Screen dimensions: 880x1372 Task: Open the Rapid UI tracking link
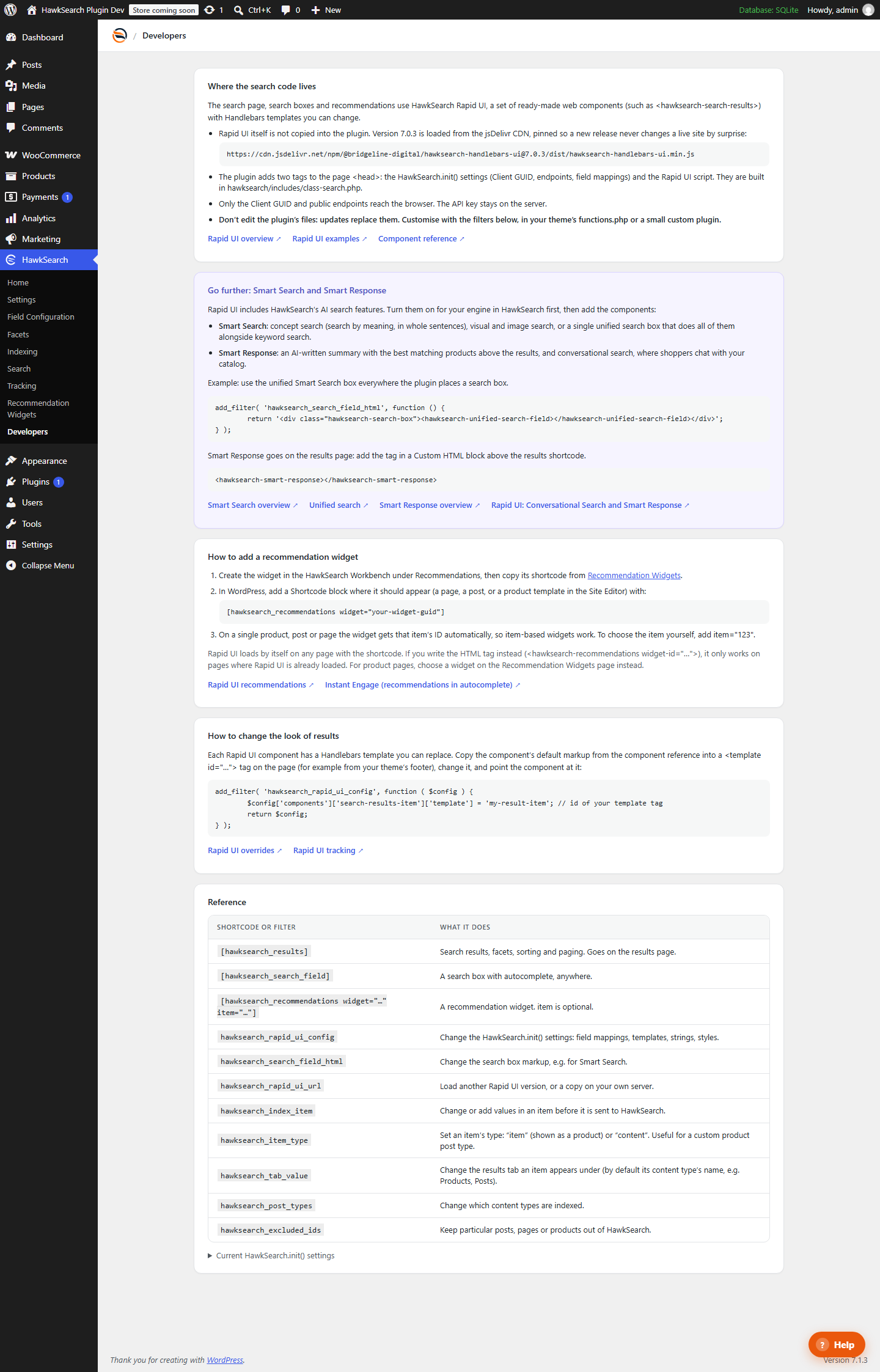(328, 850)
